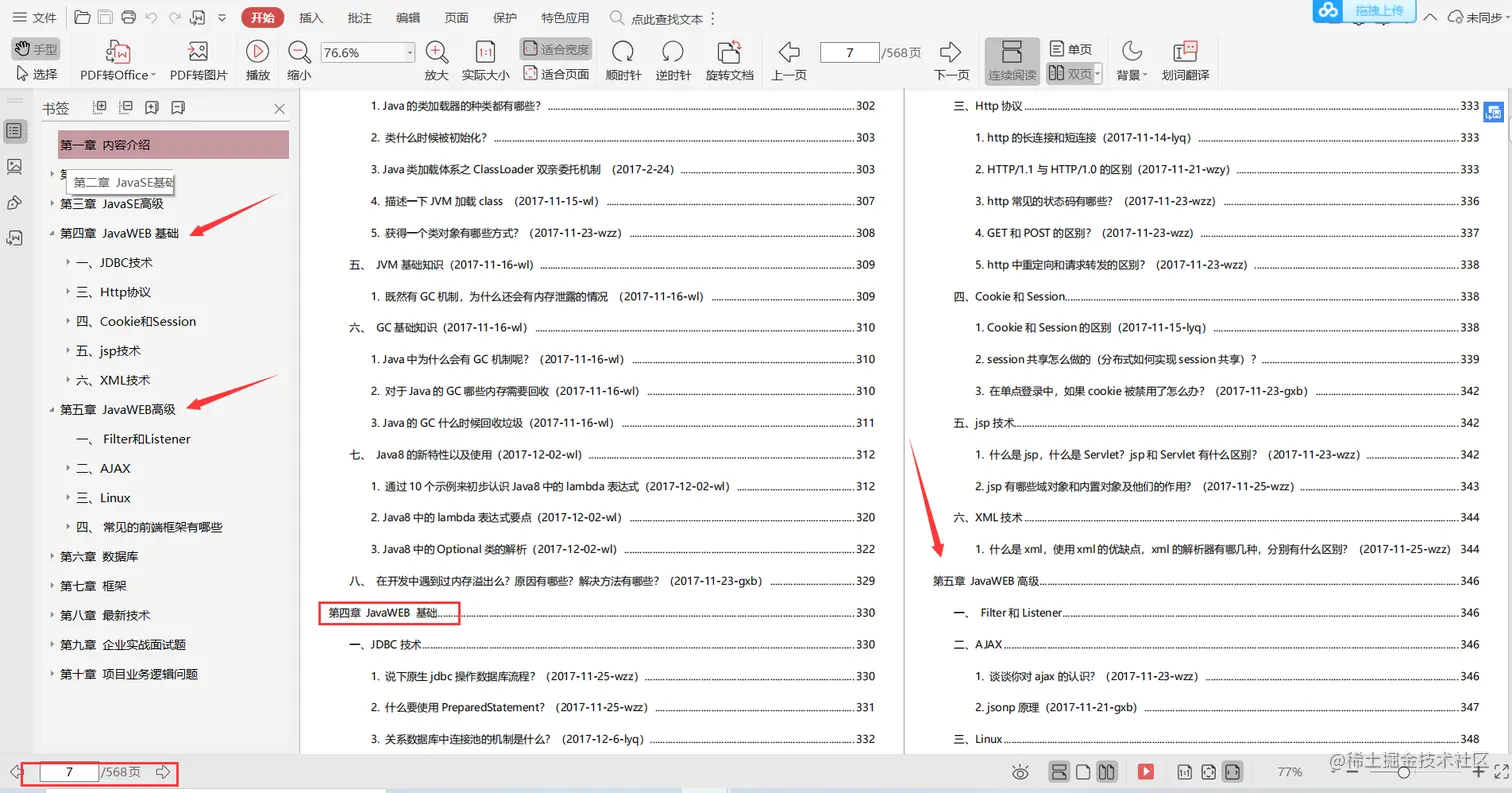Image resolution: width=1512 pixels, height=793 pixels.
Task: Click add bookmark icon in 书签 panel
Action: click(x=152, y=107)
